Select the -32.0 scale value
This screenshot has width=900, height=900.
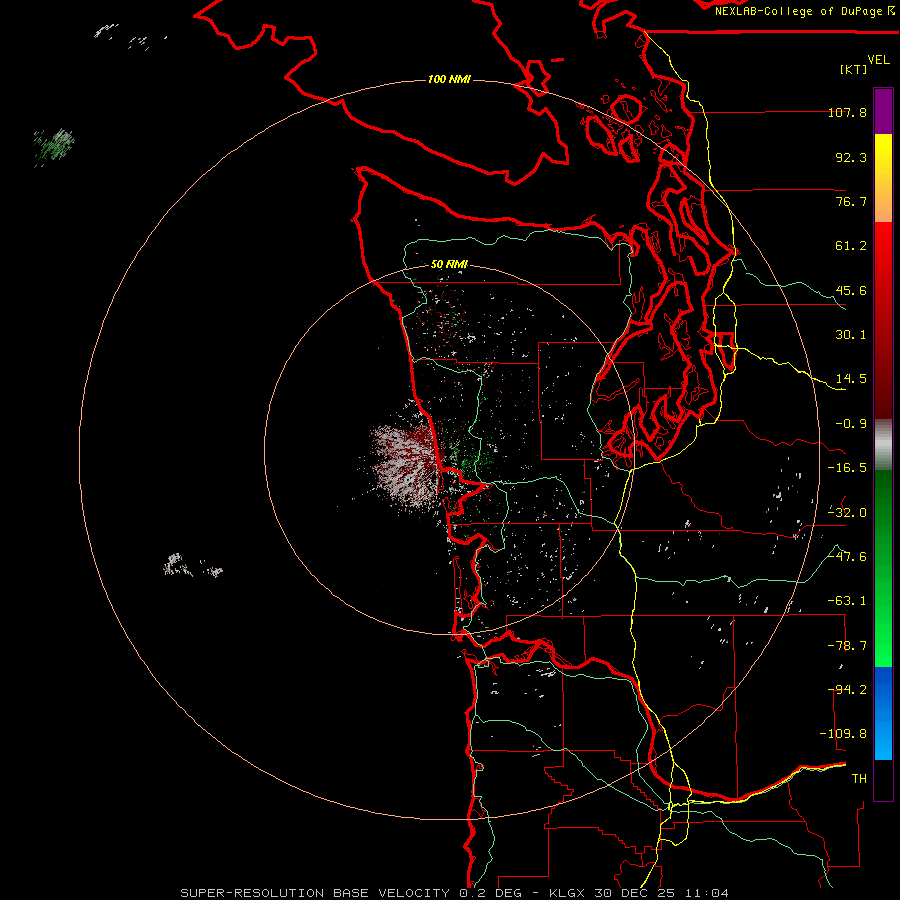pos(847,513)
